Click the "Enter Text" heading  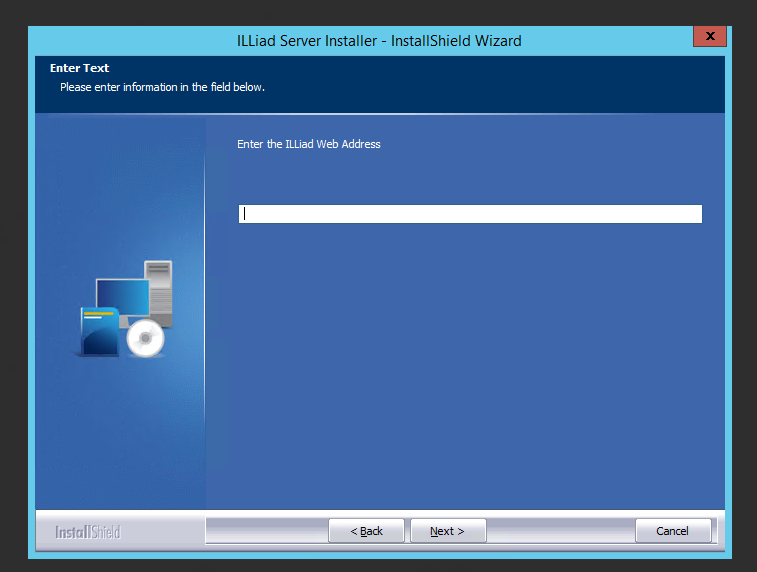point(79,68)
